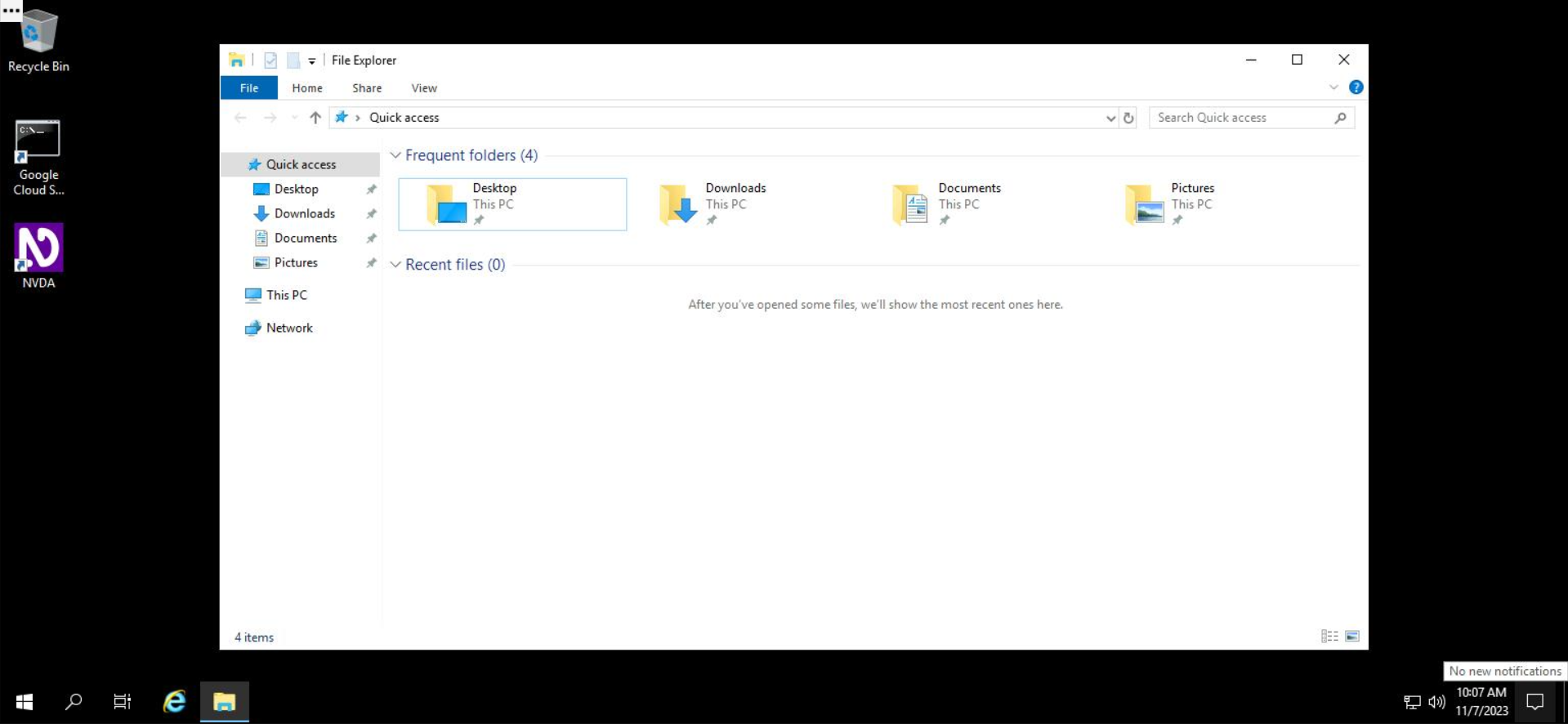Click the Forward navigation arrow
The width and height of the screenshot is (1568, 724).
(x=270, y=118)
